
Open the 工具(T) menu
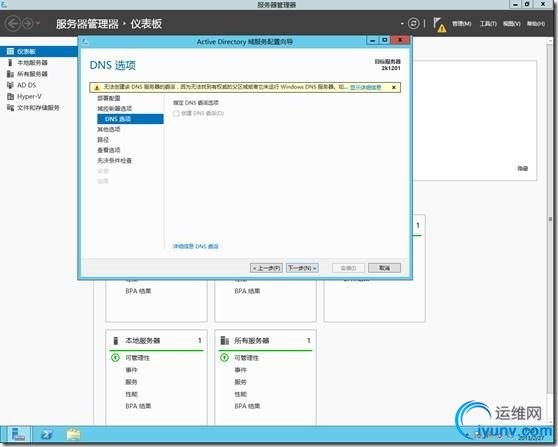tap(488, 24)
